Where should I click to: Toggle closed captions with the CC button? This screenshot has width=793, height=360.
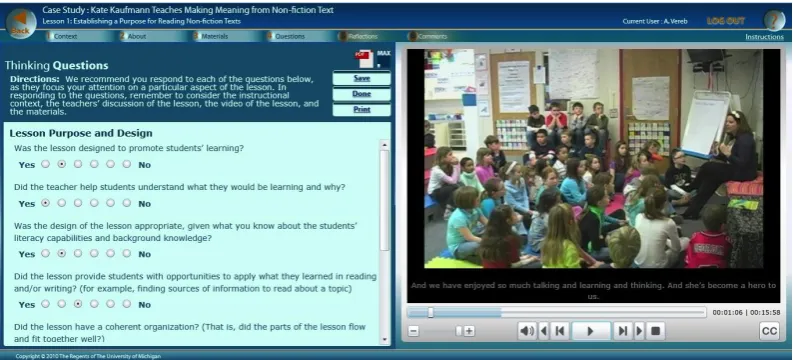click(769, 331)
